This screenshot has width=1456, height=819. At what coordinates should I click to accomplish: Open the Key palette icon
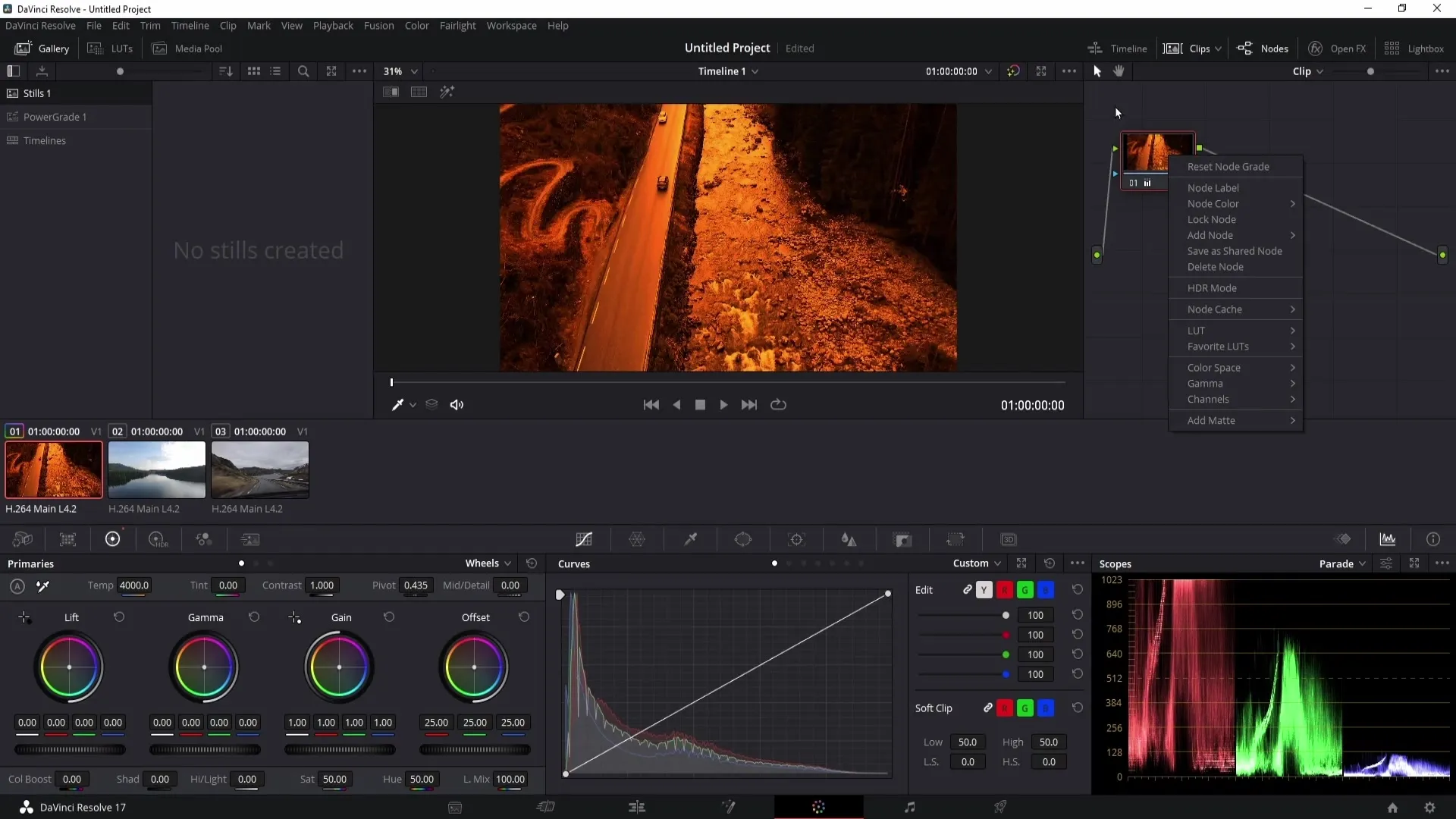click(x=902, y=539)
